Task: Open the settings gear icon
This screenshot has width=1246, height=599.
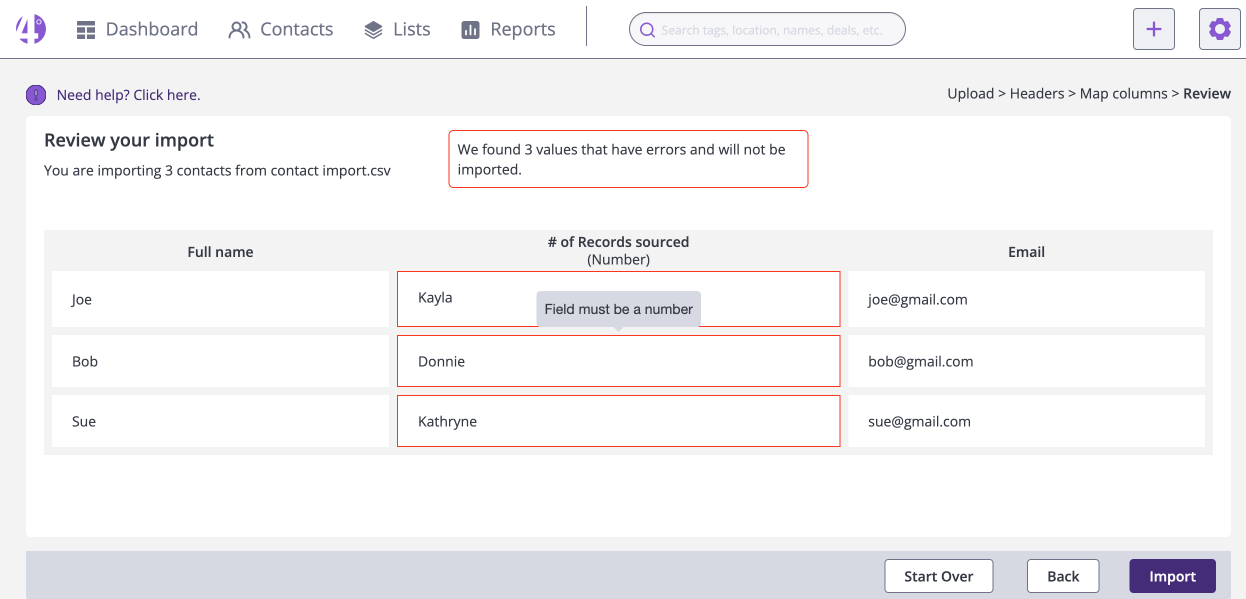Action: [1219, 29]
